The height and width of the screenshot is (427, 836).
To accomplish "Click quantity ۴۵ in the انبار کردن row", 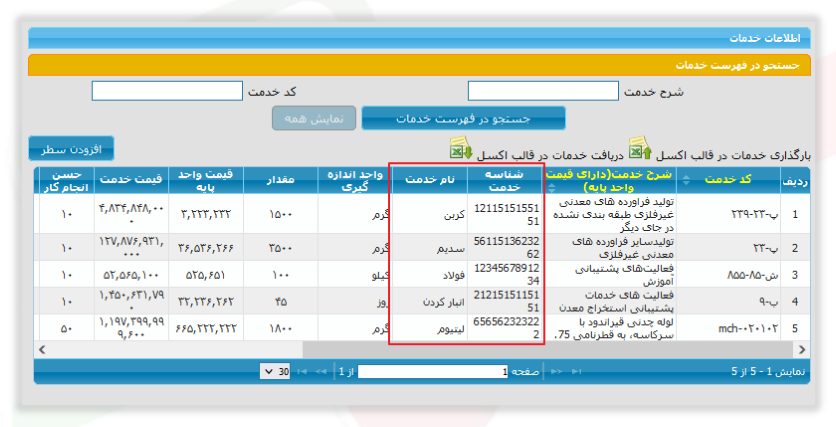I will 280,302.
